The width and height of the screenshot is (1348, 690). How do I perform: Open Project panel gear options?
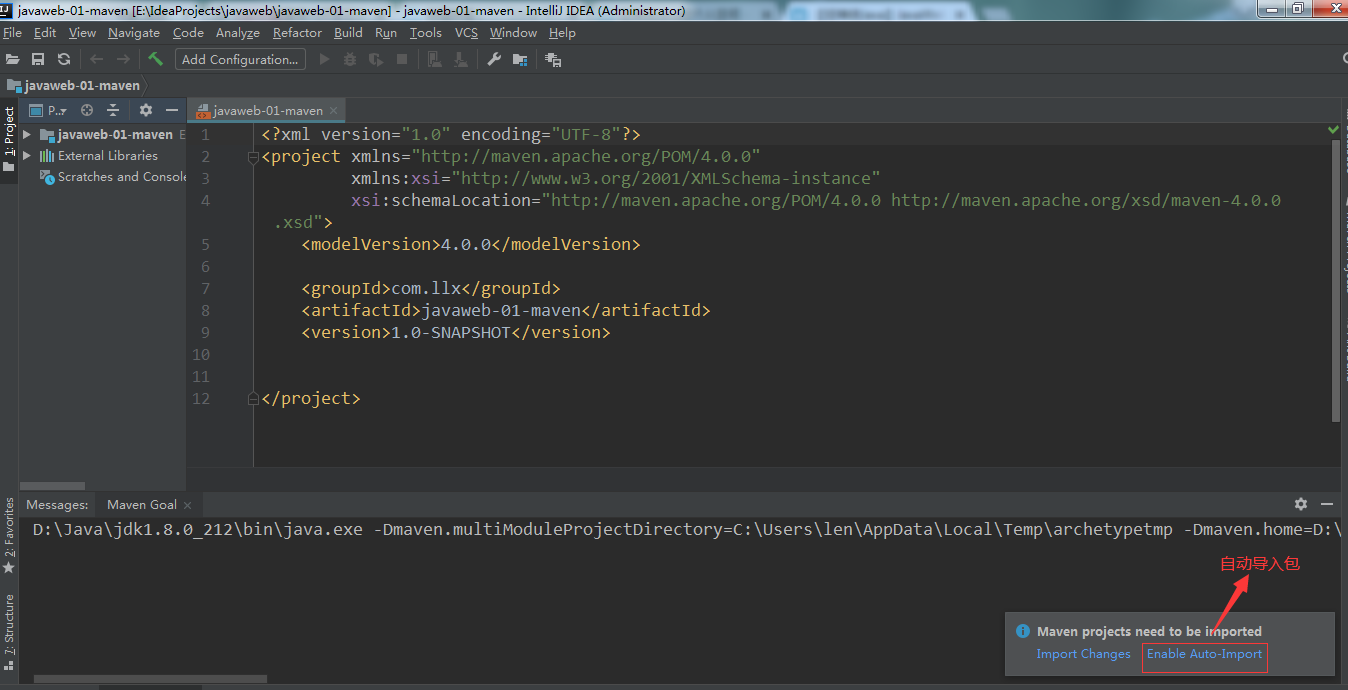146,110
